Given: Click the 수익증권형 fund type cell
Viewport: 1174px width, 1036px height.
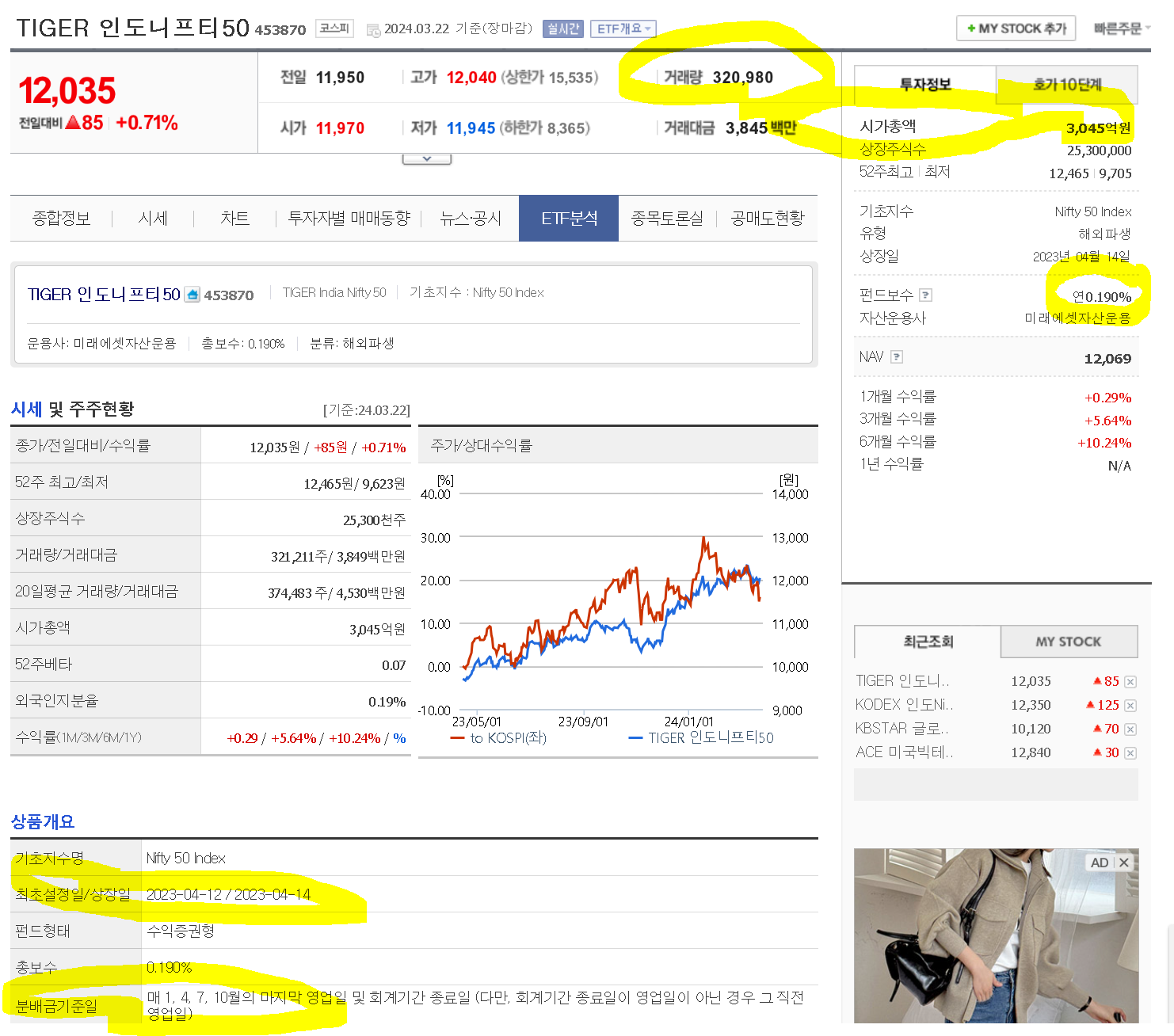Looking at the screenshot, I should 181,931.
